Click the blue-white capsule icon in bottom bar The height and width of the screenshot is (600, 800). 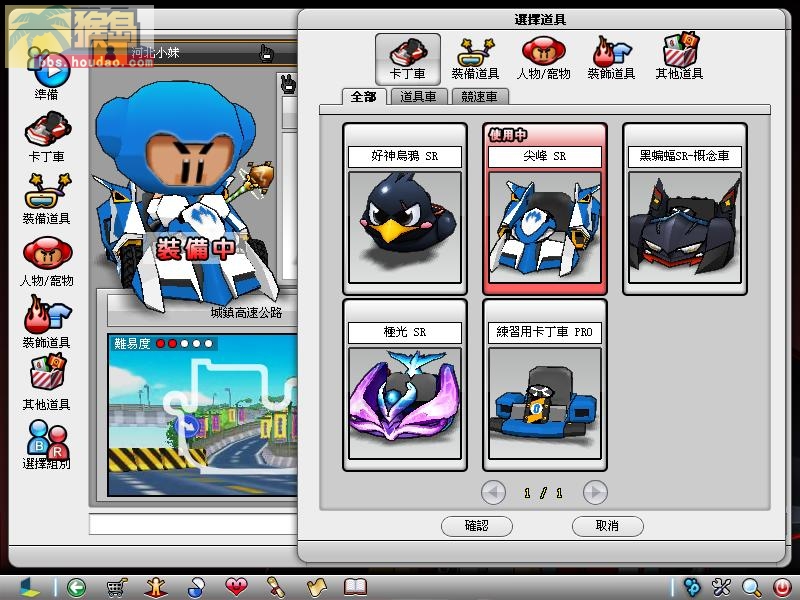pyautogui.click(x=196, y=588)
